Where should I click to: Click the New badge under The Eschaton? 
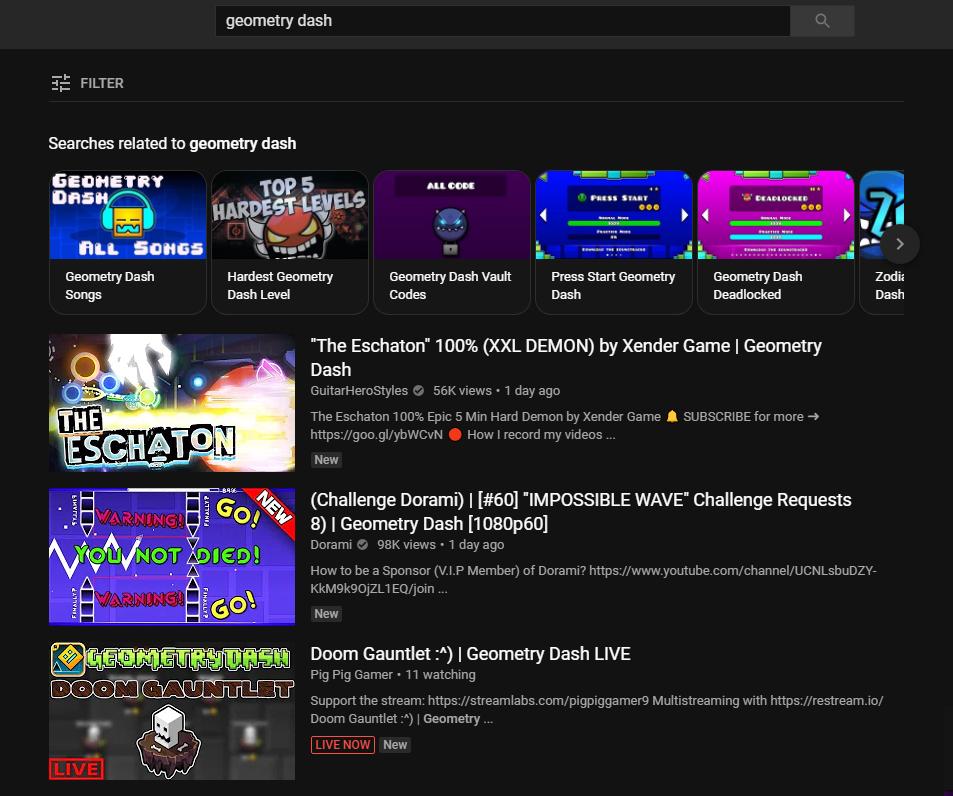pyautogui.click(x=326, y=460)
